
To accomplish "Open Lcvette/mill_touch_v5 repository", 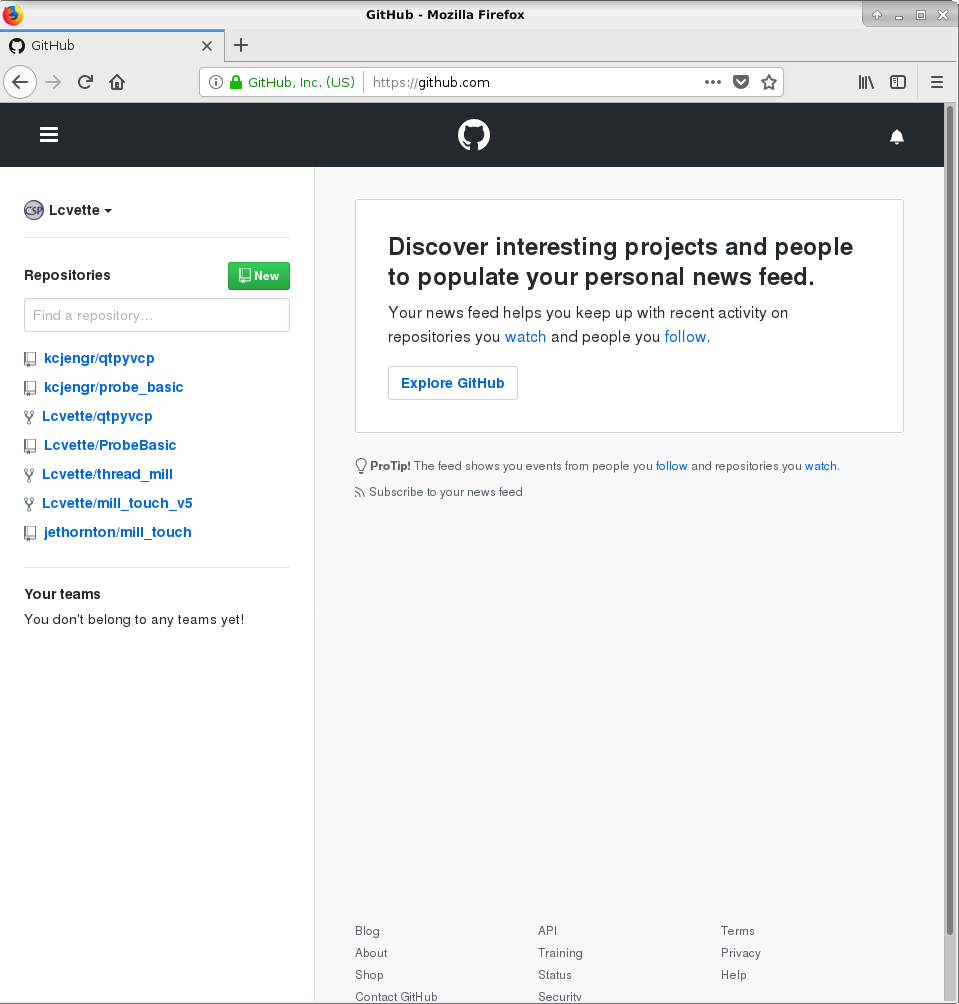I will [117, 503].
